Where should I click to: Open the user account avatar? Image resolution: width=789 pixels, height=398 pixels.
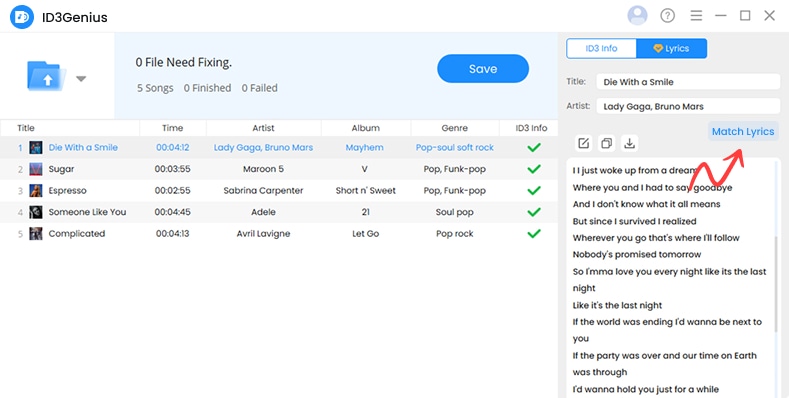point(637,16)
